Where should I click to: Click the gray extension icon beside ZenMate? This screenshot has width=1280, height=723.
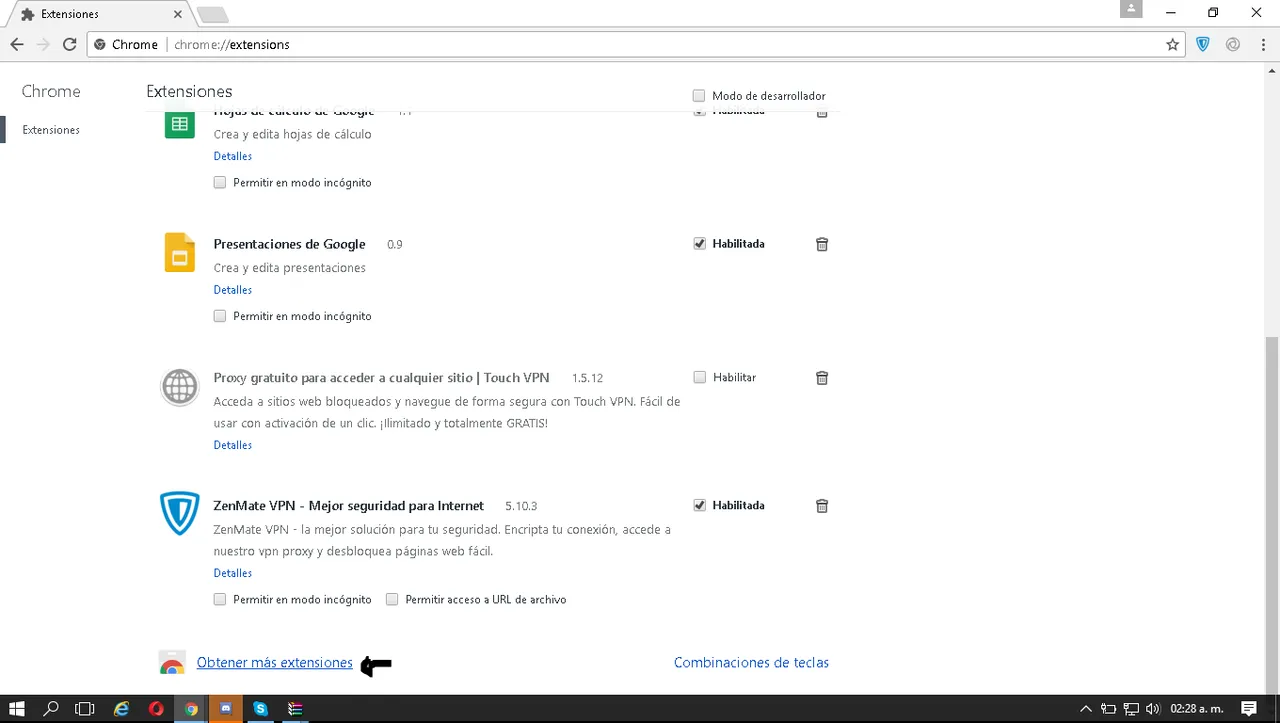tap(1233, 44)
